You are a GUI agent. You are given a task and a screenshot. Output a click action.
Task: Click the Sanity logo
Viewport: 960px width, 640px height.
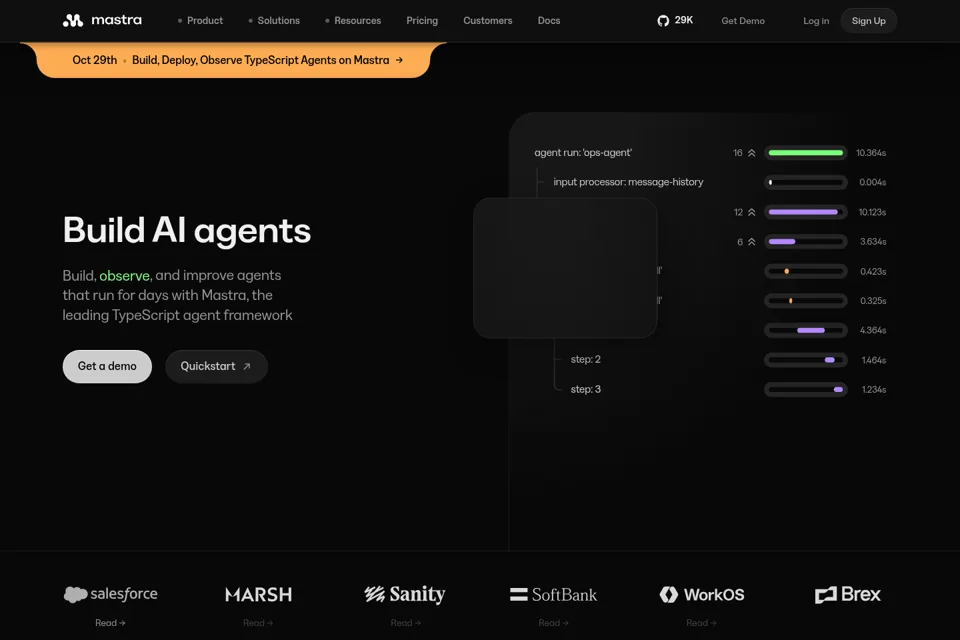coord(405,594)
